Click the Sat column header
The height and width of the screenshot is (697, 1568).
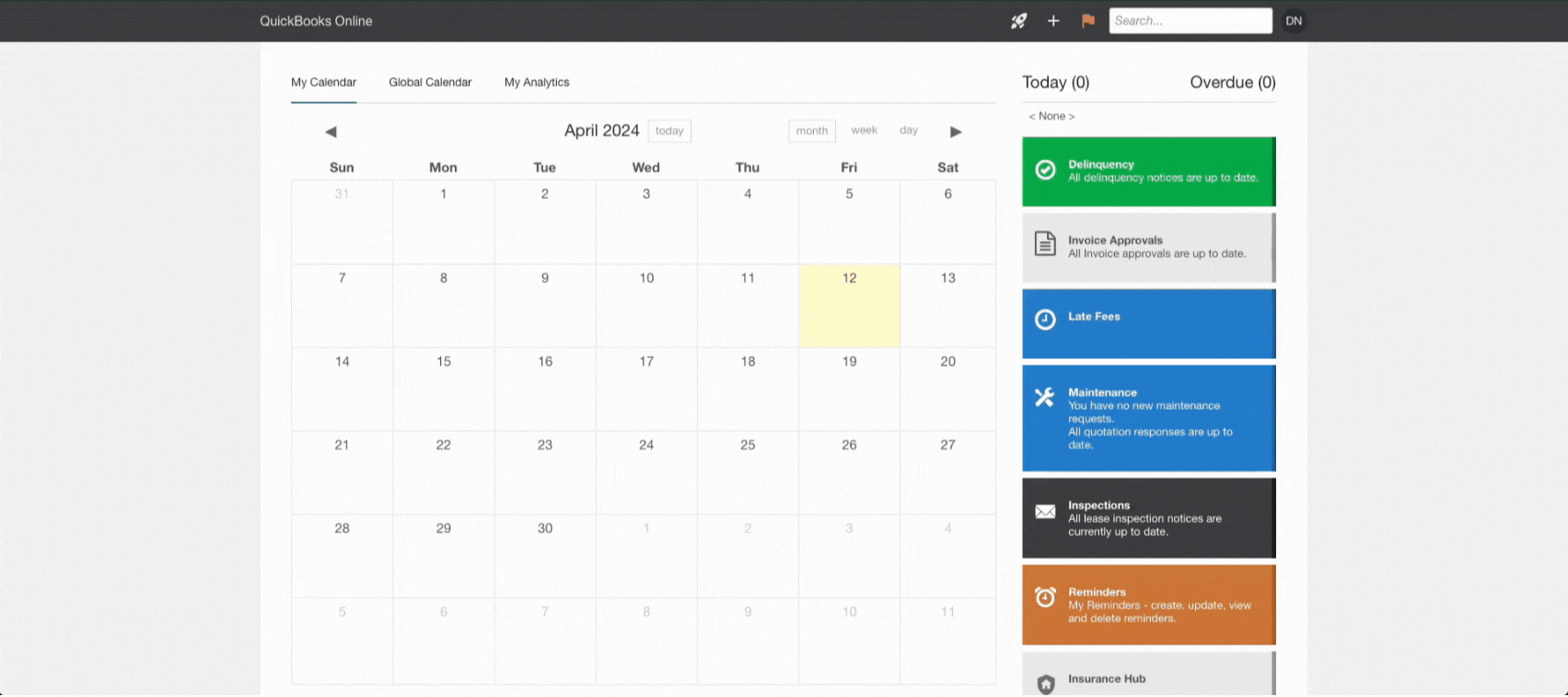(947, 168)
